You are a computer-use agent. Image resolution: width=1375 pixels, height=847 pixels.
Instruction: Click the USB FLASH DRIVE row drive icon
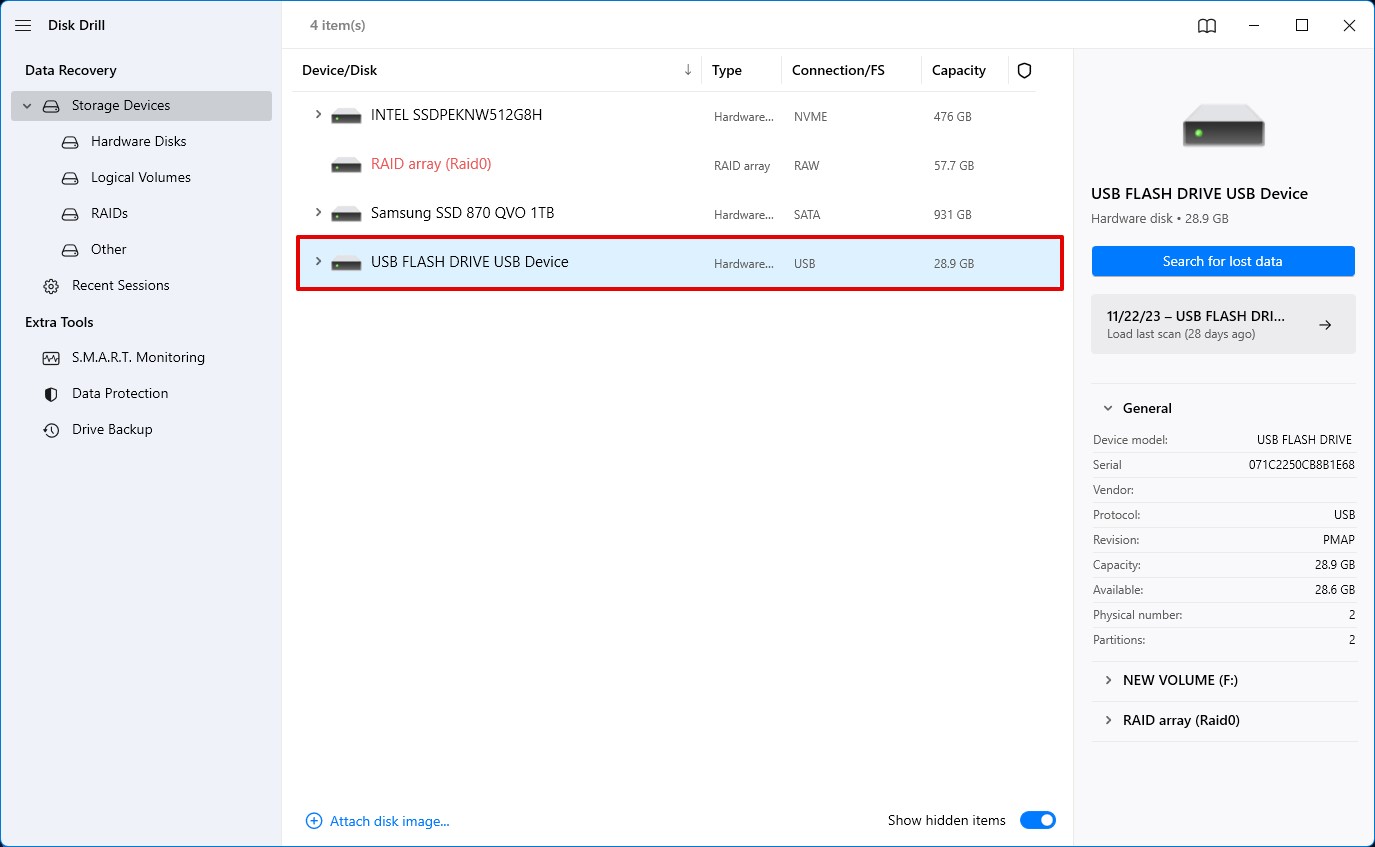click(x=346, y=263)
